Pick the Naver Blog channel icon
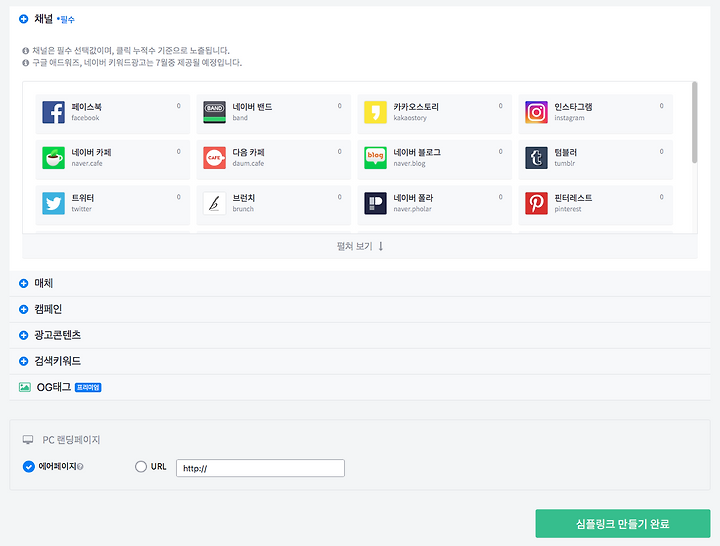 click(376, 158)
